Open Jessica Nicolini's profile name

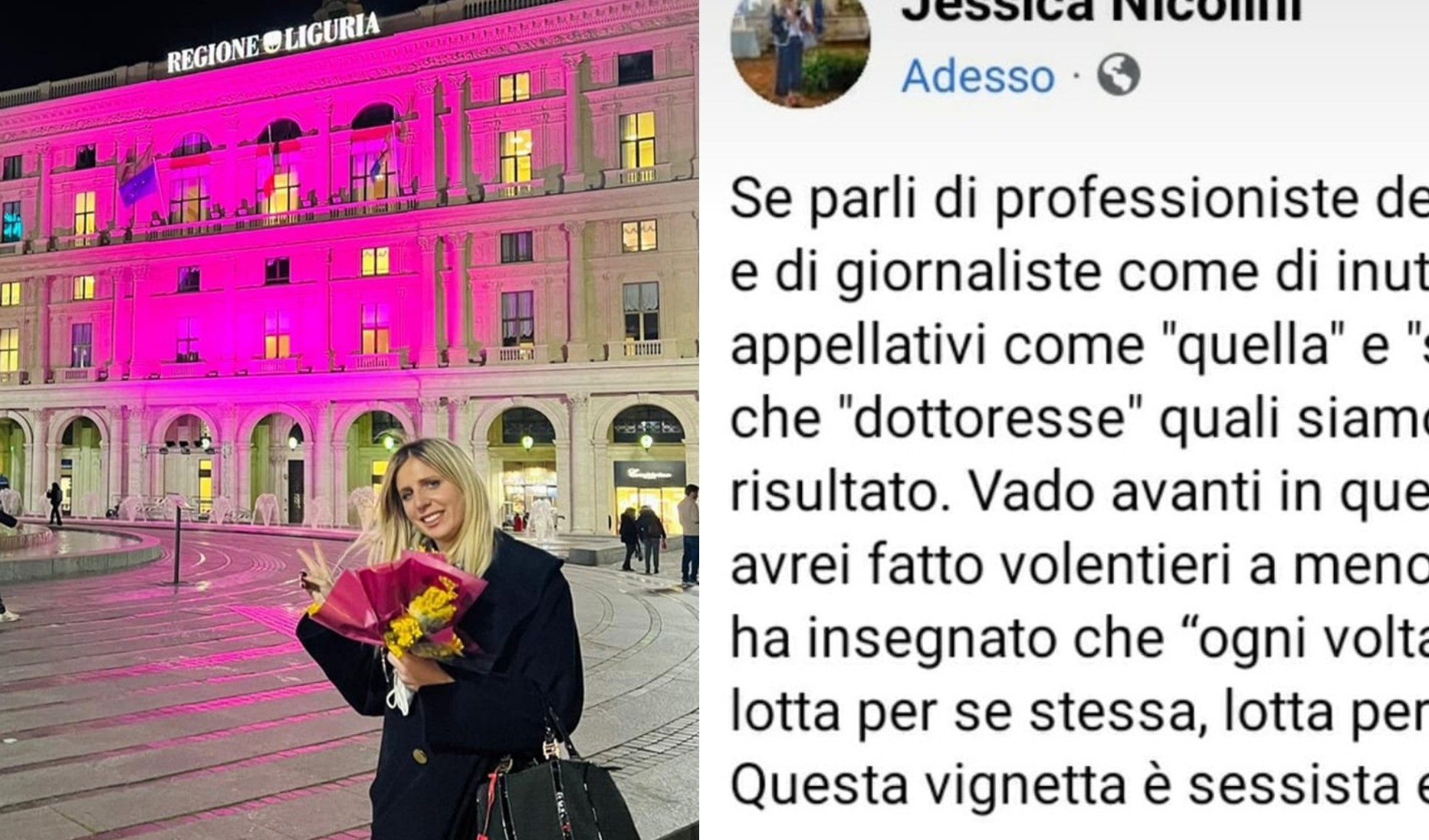pyautogui.click(x=1101, y=11)
